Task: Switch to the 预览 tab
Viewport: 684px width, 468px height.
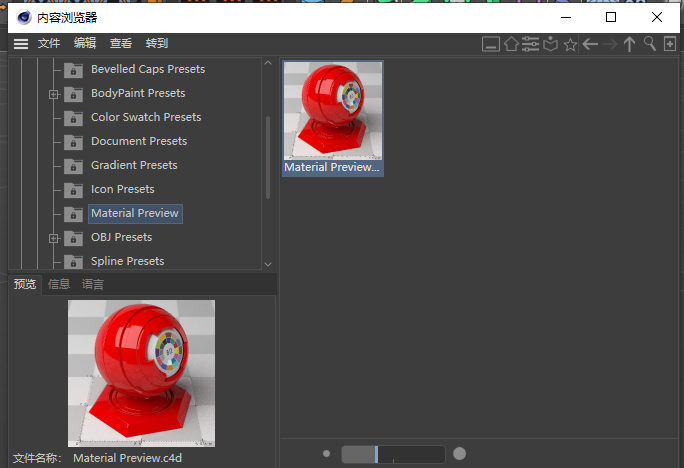Action: (x=24, y=284)
